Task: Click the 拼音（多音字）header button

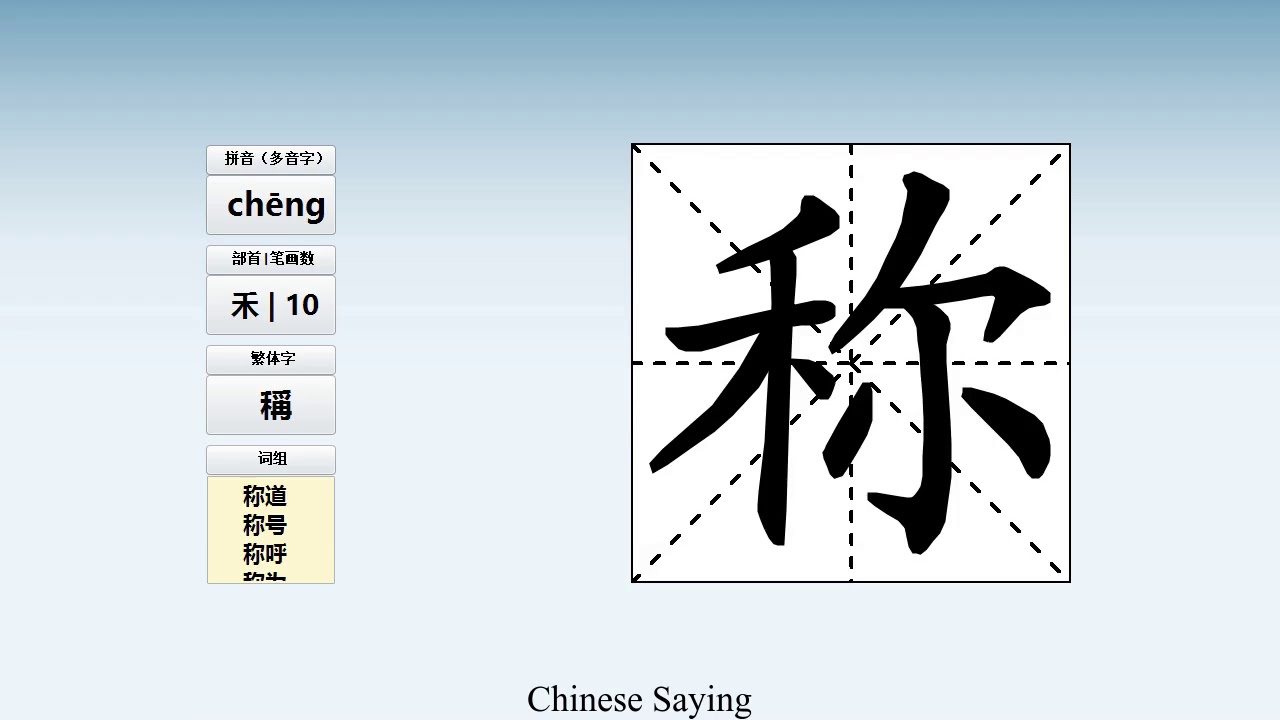Action: 271,159
